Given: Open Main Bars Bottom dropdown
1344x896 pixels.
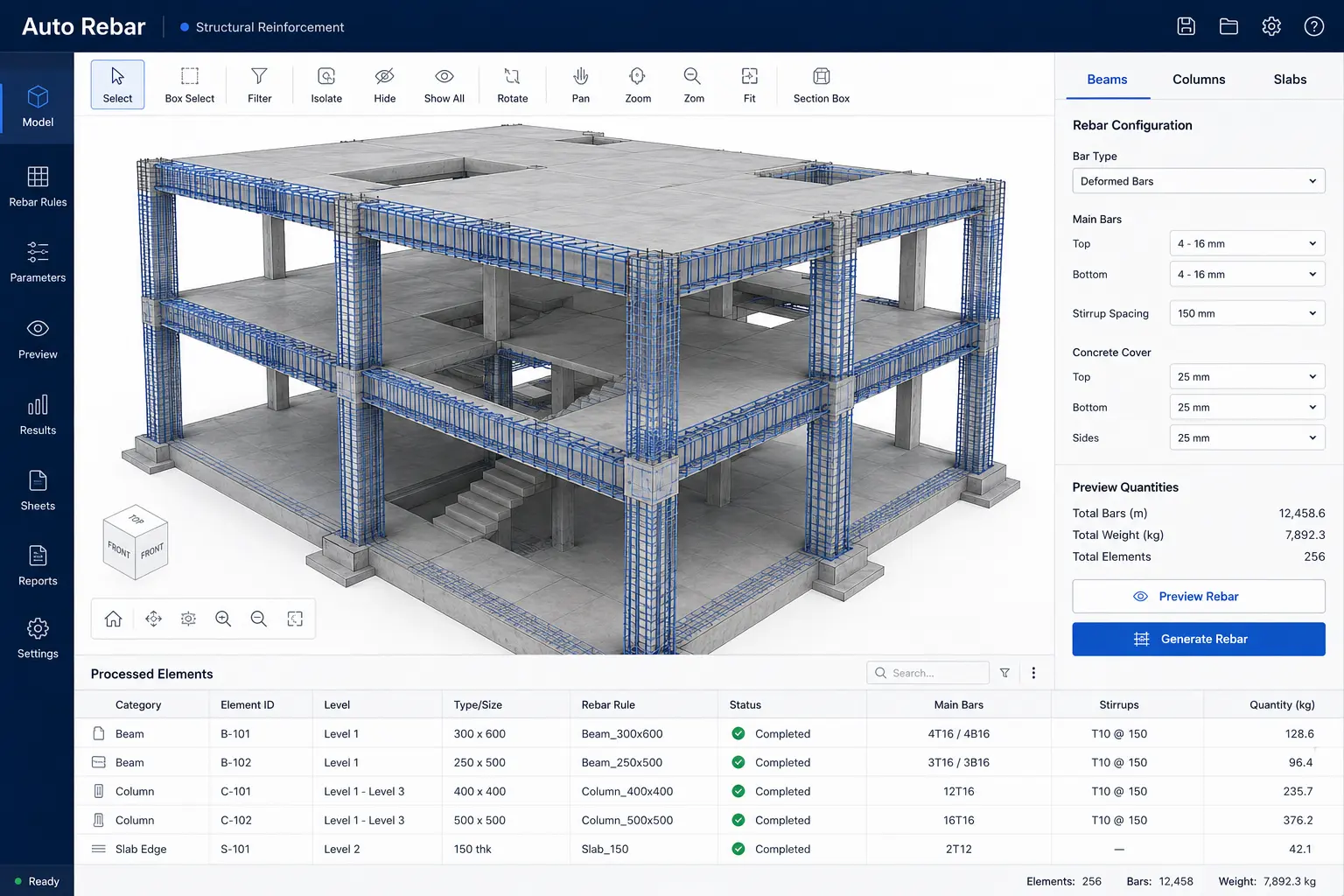Looking at the screenshot, I should 1247,274.
